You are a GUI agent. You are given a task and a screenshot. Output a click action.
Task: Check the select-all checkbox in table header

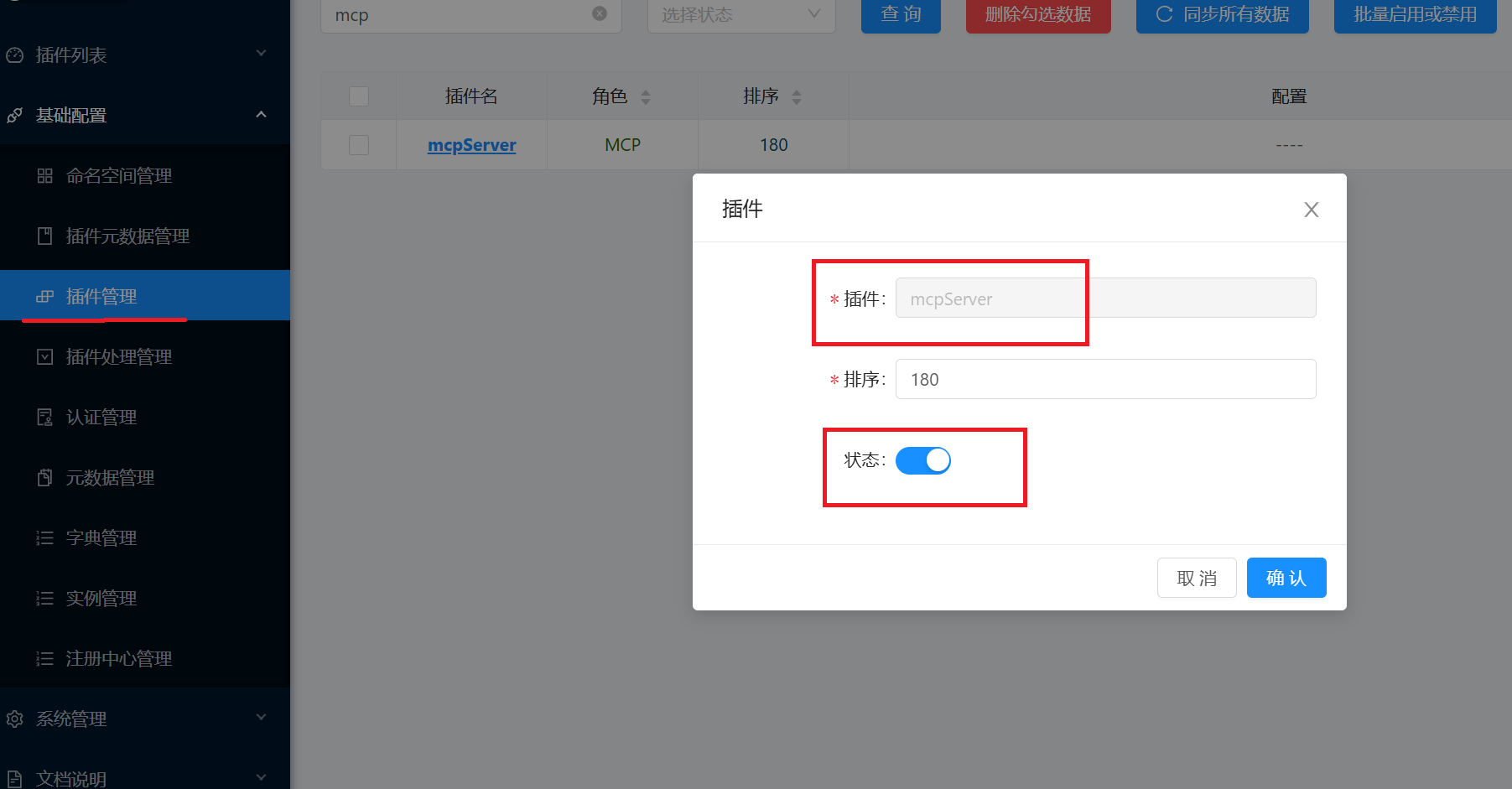click(x=359, y=96)
